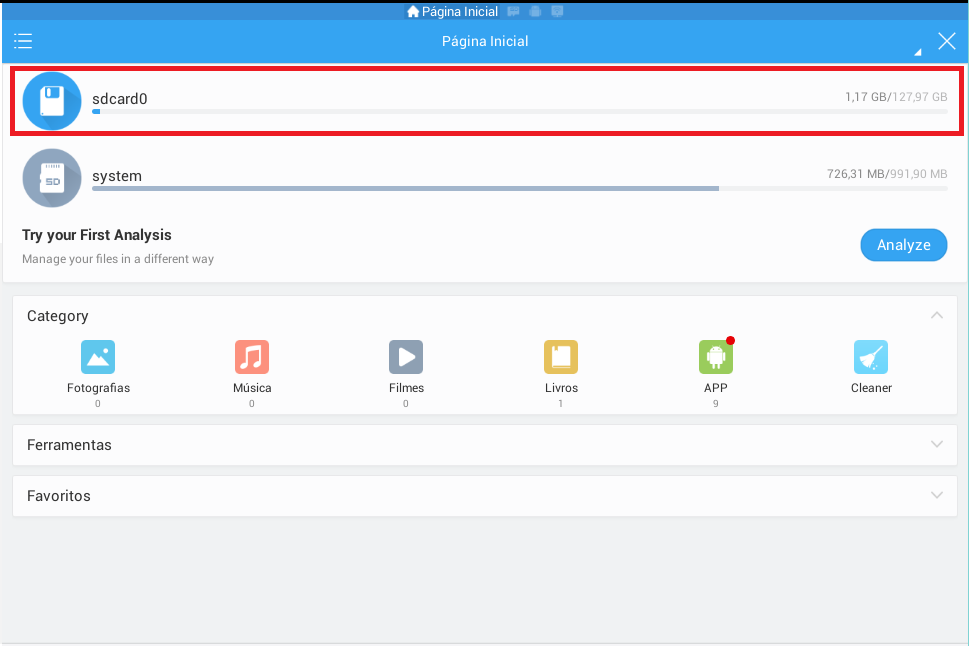Viewport: 969px width, 646px height.
Task: Click the Filmes label
Action: (406, 388)
